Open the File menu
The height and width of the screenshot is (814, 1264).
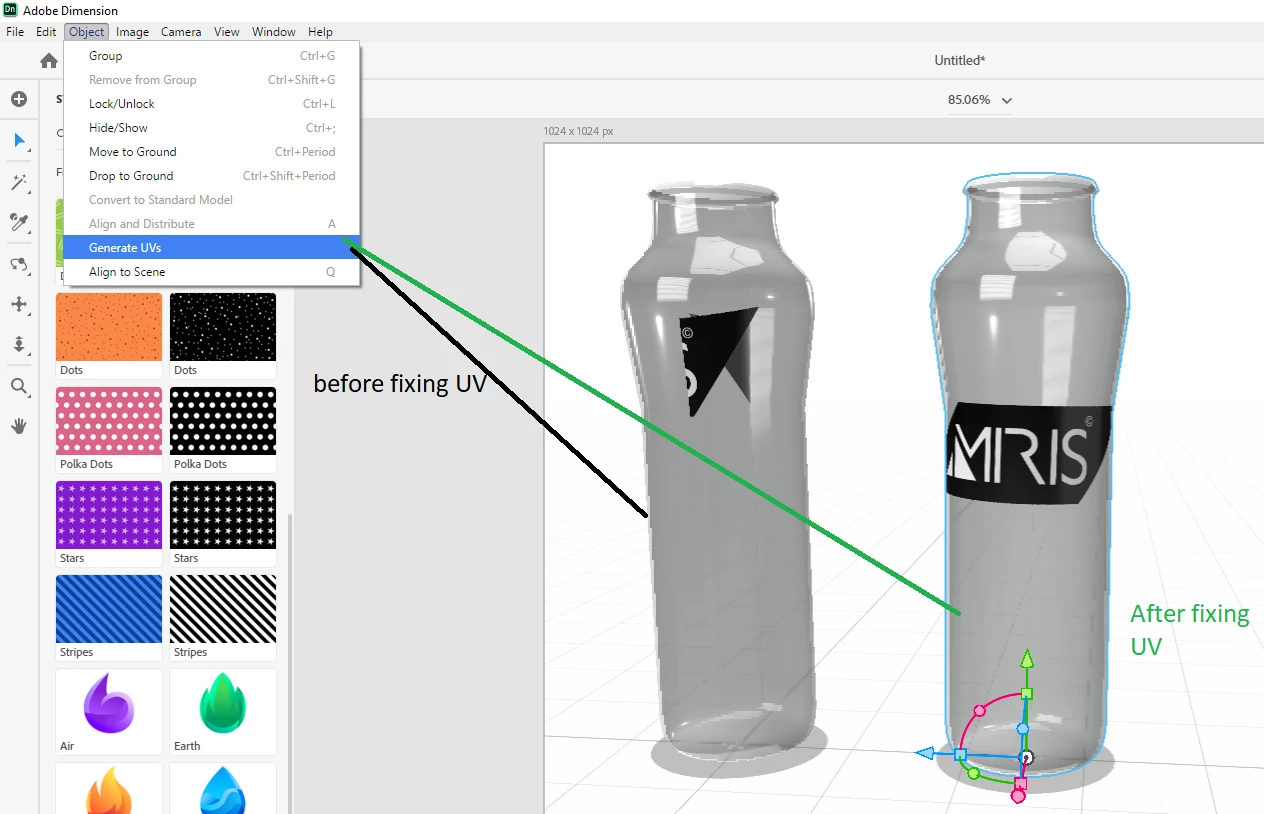(15, 32)
